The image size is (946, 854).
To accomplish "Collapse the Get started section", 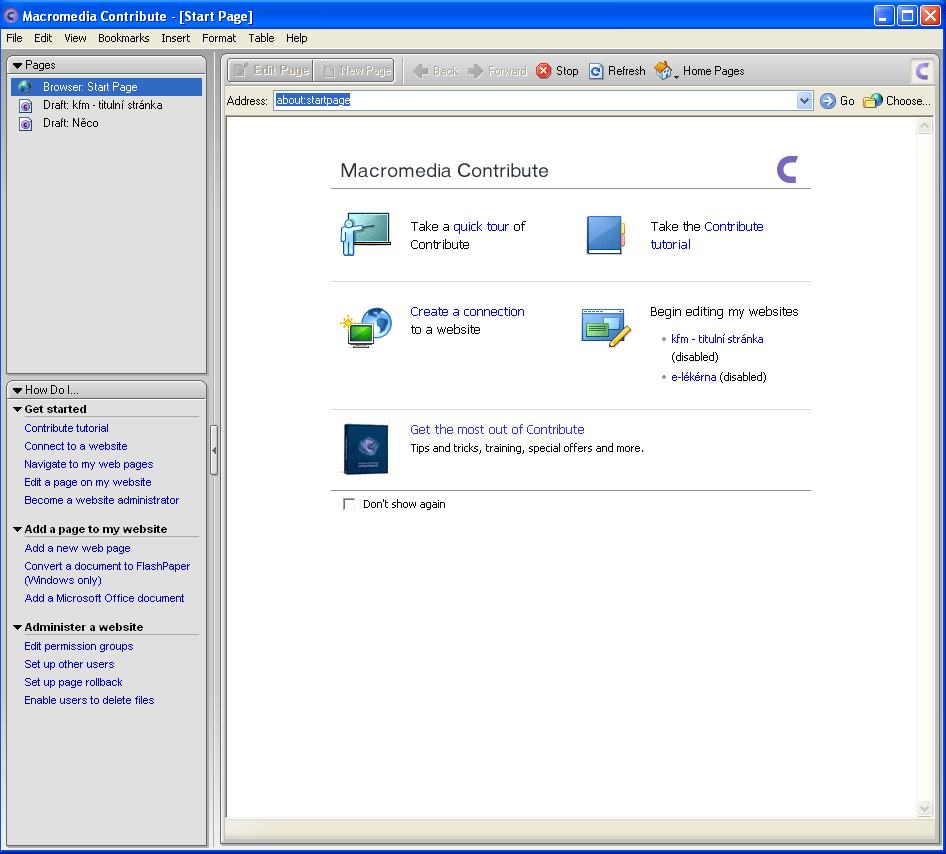I will point(17,409).
